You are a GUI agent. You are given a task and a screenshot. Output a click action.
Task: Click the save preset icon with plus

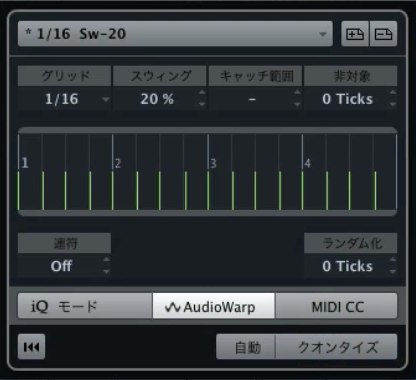[355, 34]
